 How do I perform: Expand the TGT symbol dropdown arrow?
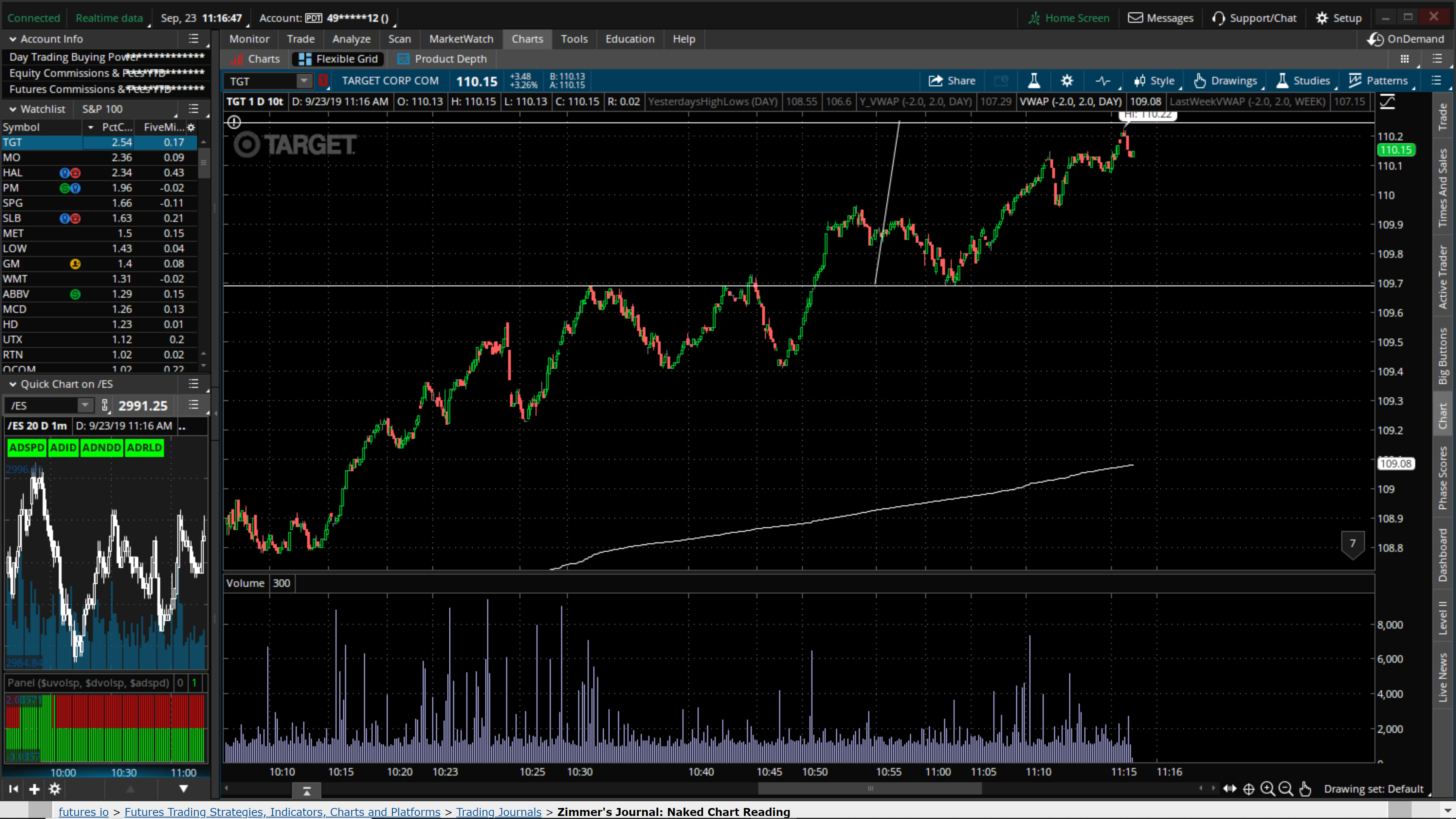[x=304, y=81]
